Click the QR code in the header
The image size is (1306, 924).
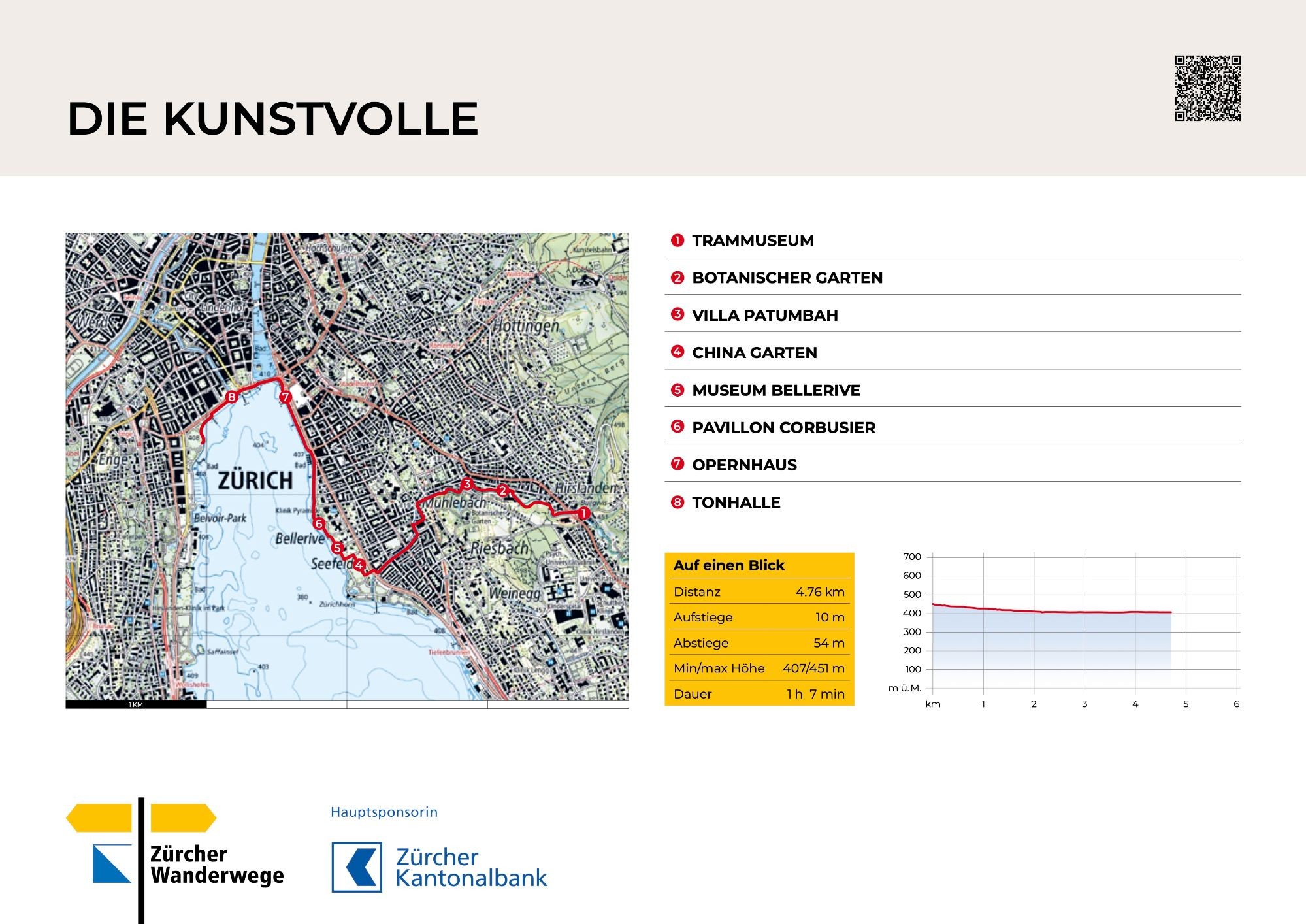[1207, 88]
